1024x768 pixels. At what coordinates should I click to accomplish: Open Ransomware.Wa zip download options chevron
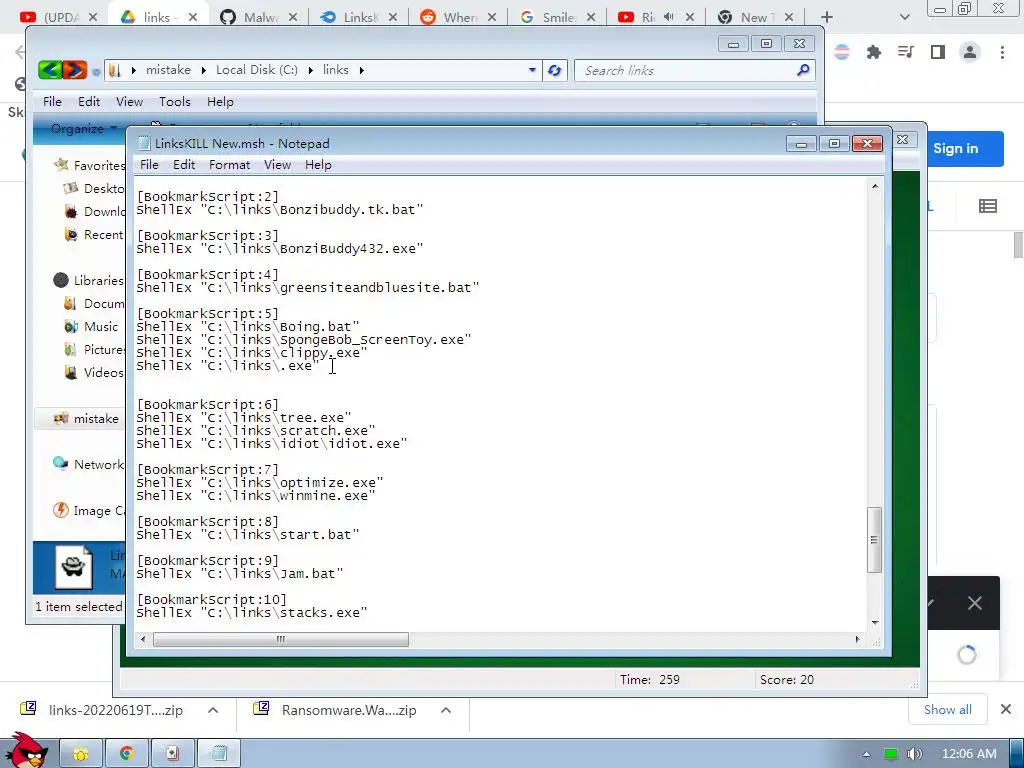pyautogui.click(x=446, y=710)
